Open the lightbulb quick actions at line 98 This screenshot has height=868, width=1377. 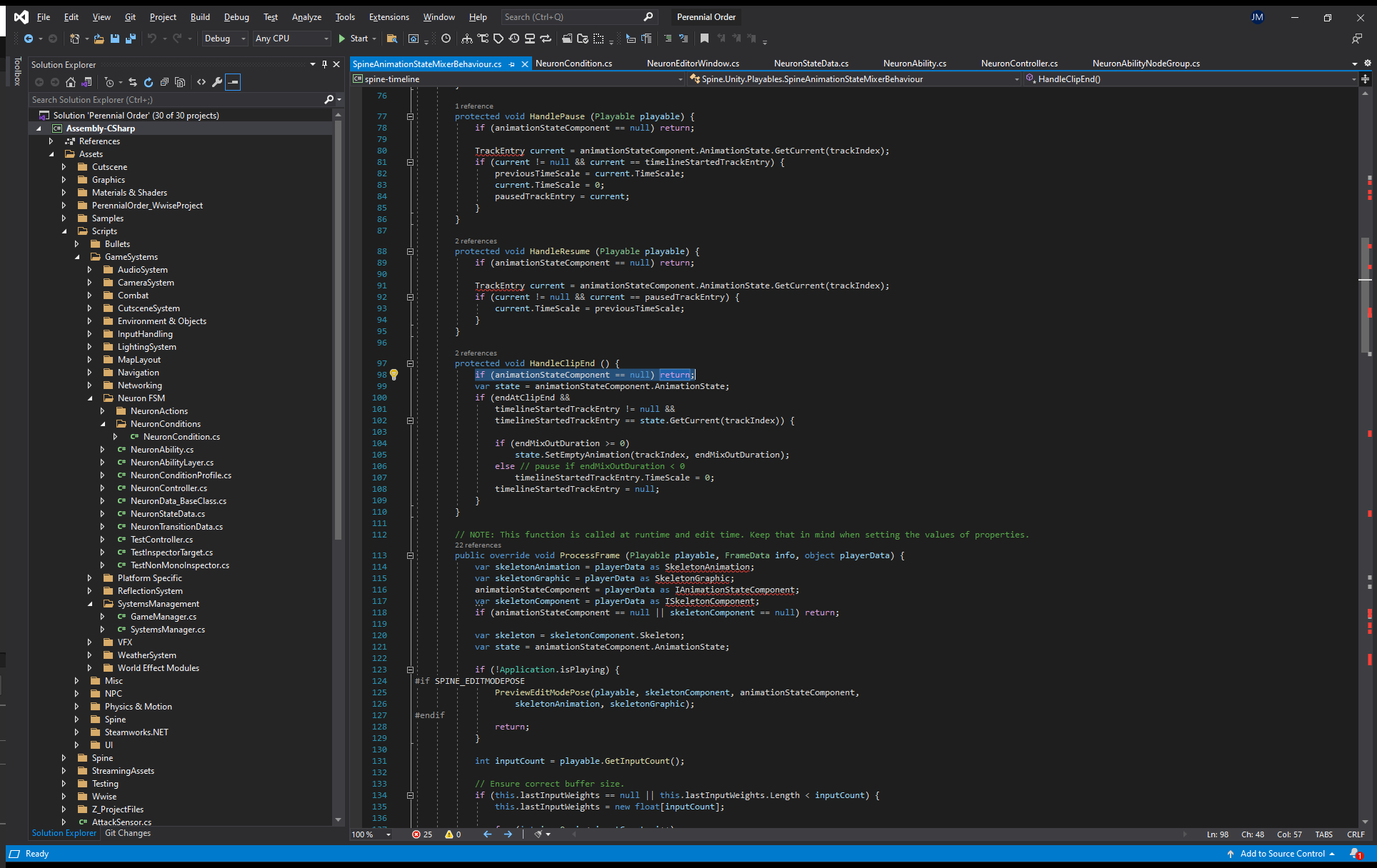click(x=394, y=375)
